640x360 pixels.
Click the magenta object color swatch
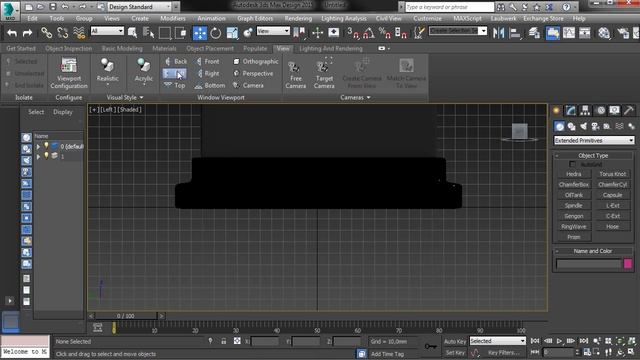(x=628, y=264)
